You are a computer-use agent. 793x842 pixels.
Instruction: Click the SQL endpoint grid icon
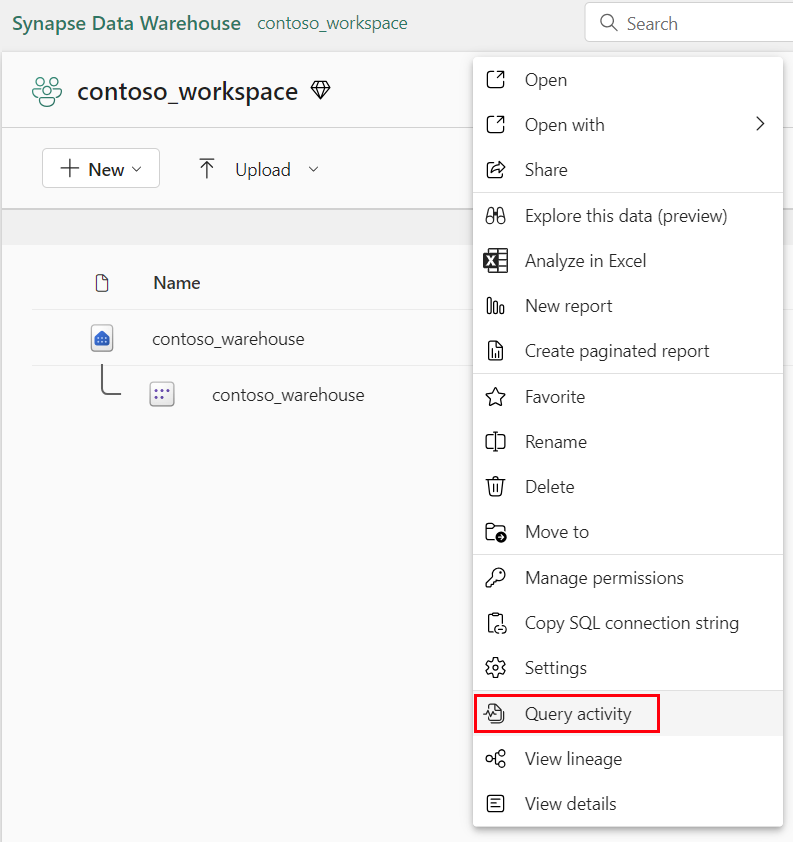tap(161, 394)
